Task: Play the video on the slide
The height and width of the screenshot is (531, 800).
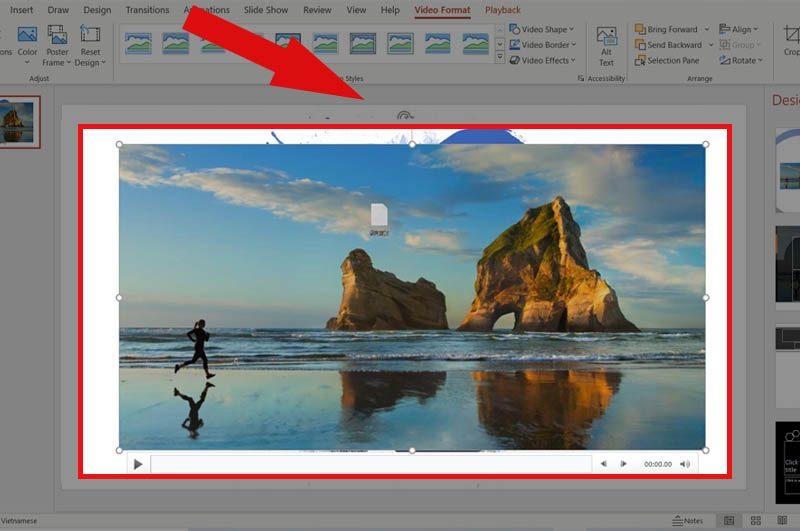Action: [x=138, y=464]
